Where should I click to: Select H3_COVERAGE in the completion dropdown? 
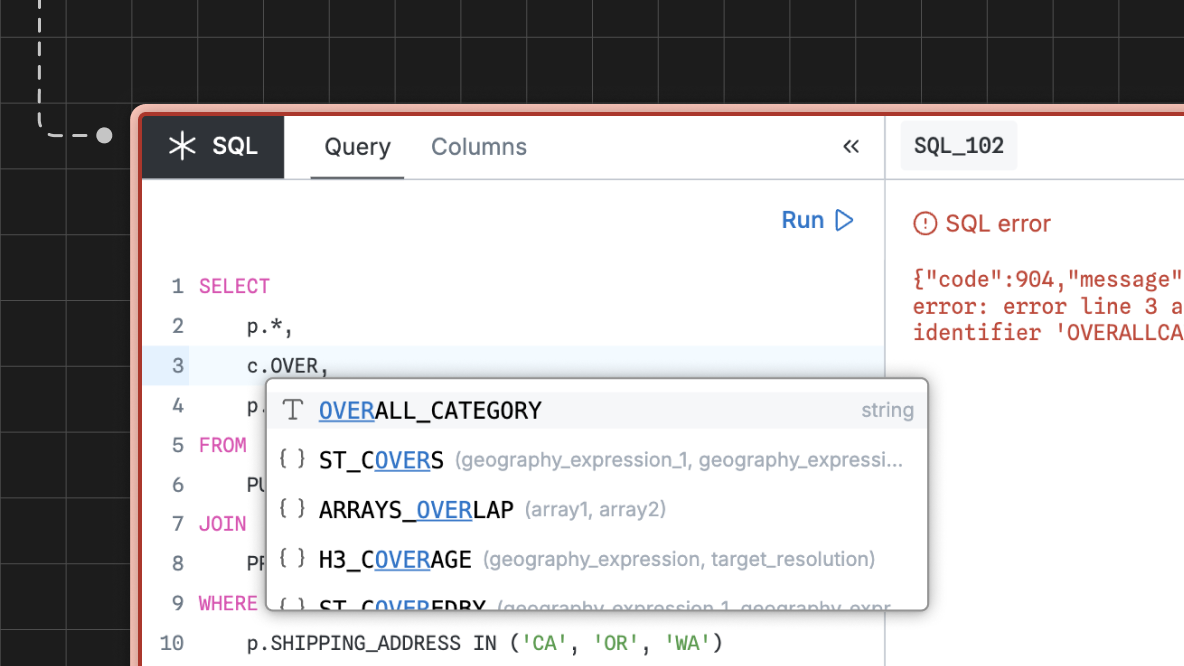395,558
